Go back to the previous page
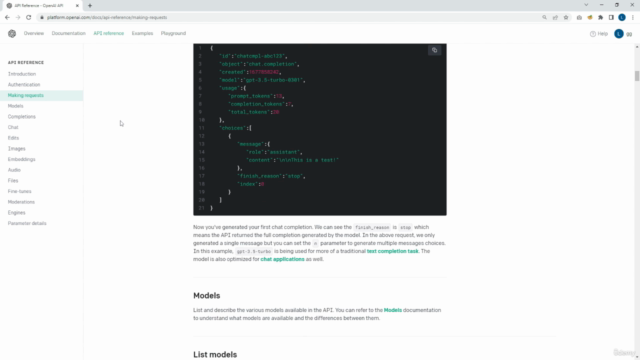Viewport: 640px width, 360px height. pos(7,18)
